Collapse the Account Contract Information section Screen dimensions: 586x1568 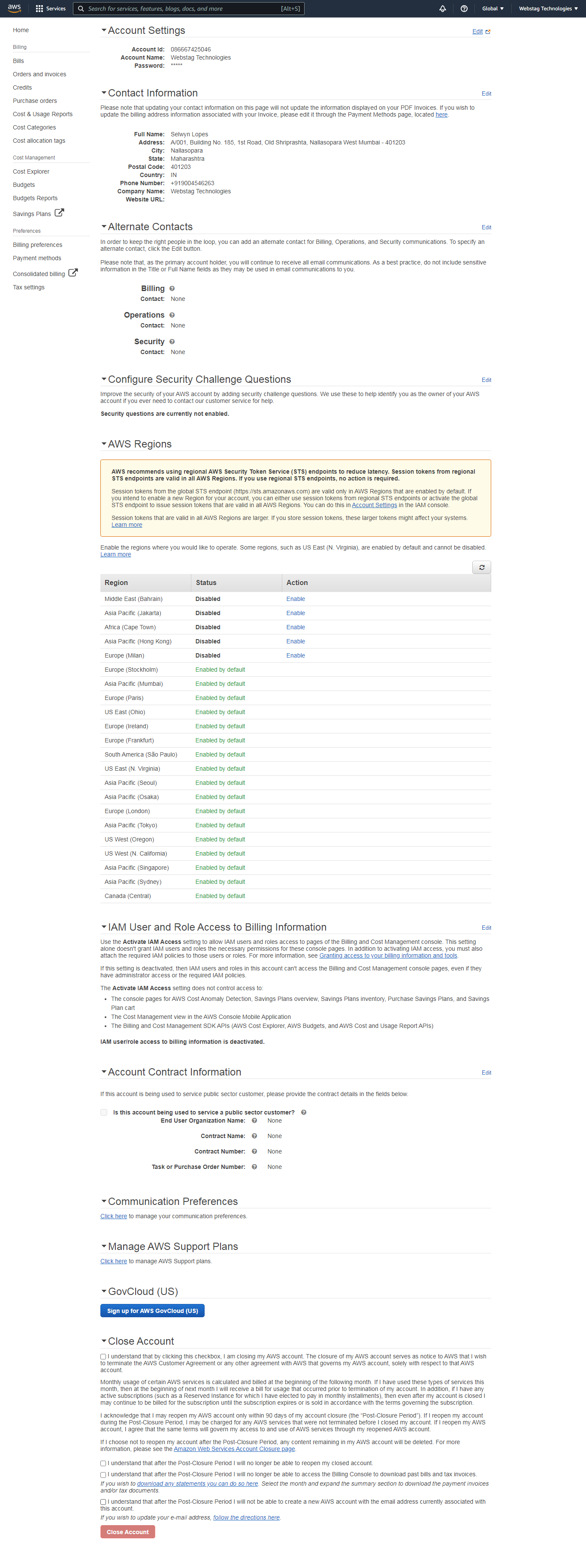coord(103,1071)
